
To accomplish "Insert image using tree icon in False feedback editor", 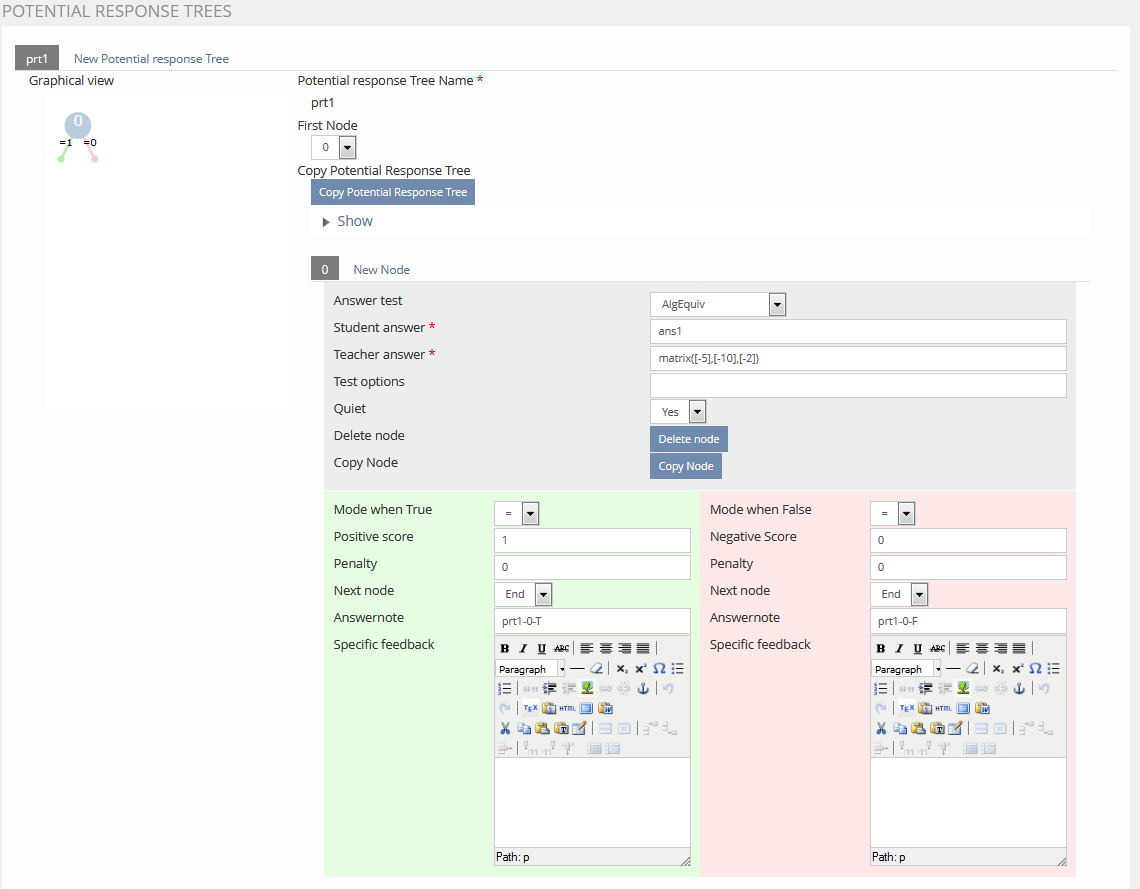I will 963,688.
